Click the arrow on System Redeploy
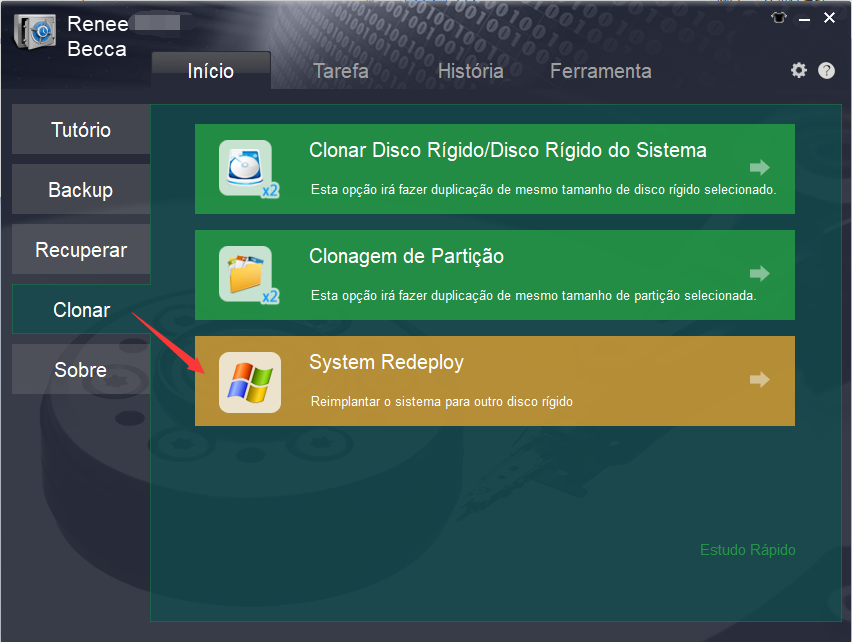Screen dimensions: 852x642 point(760,379)
